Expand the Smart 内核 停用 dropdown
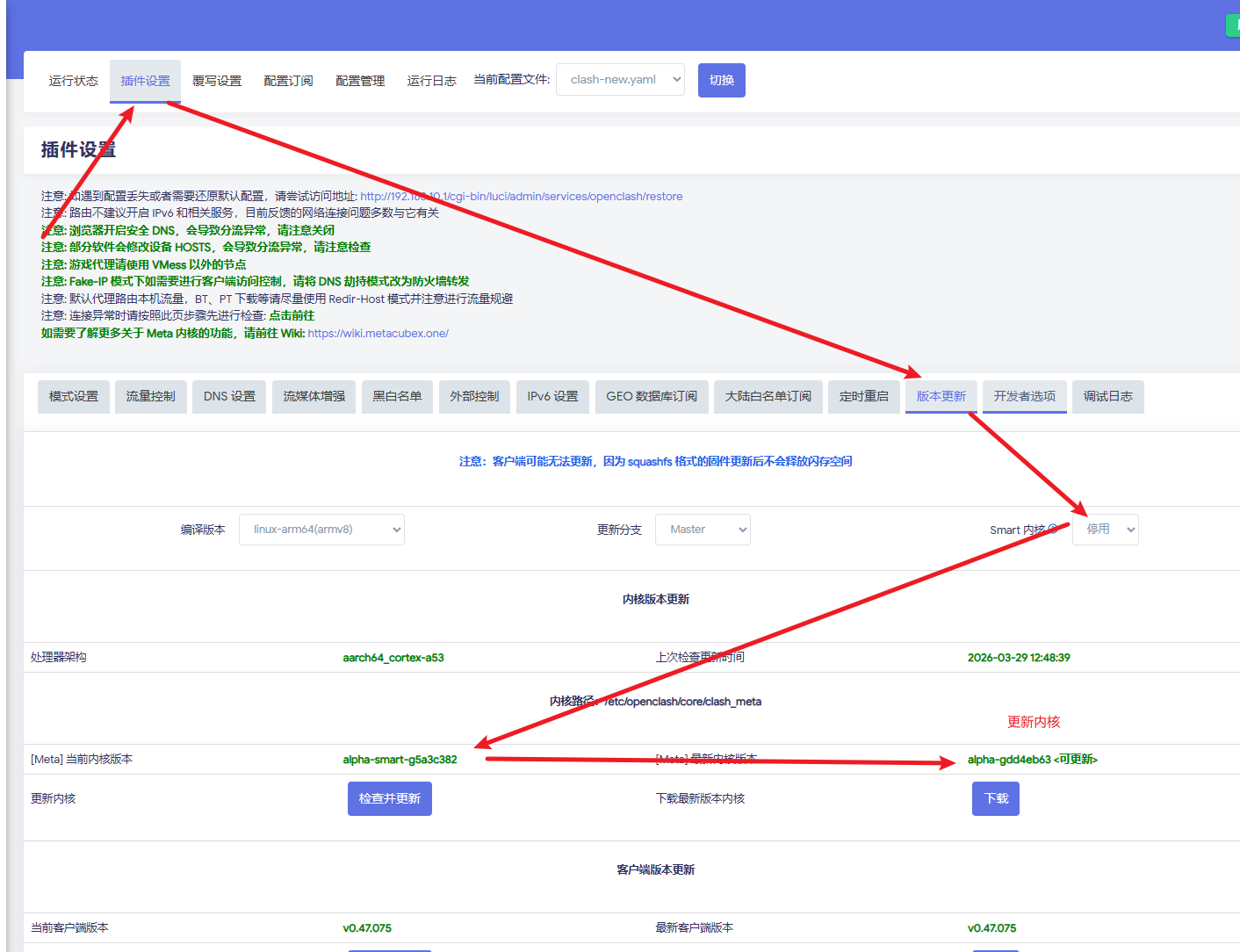The height and width of the screenshot is (952, 1240). pyautogui.click(x=1106, y=530)
